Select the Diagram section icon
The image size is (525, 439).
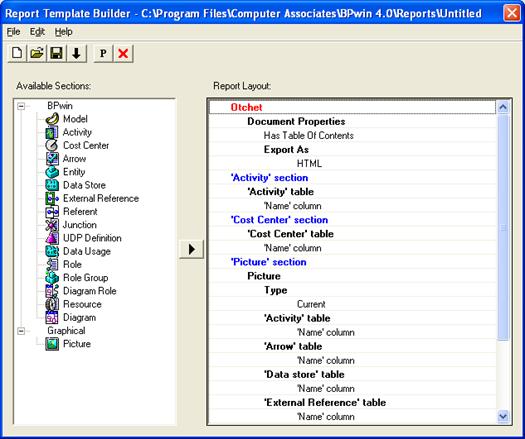point(52,317)
